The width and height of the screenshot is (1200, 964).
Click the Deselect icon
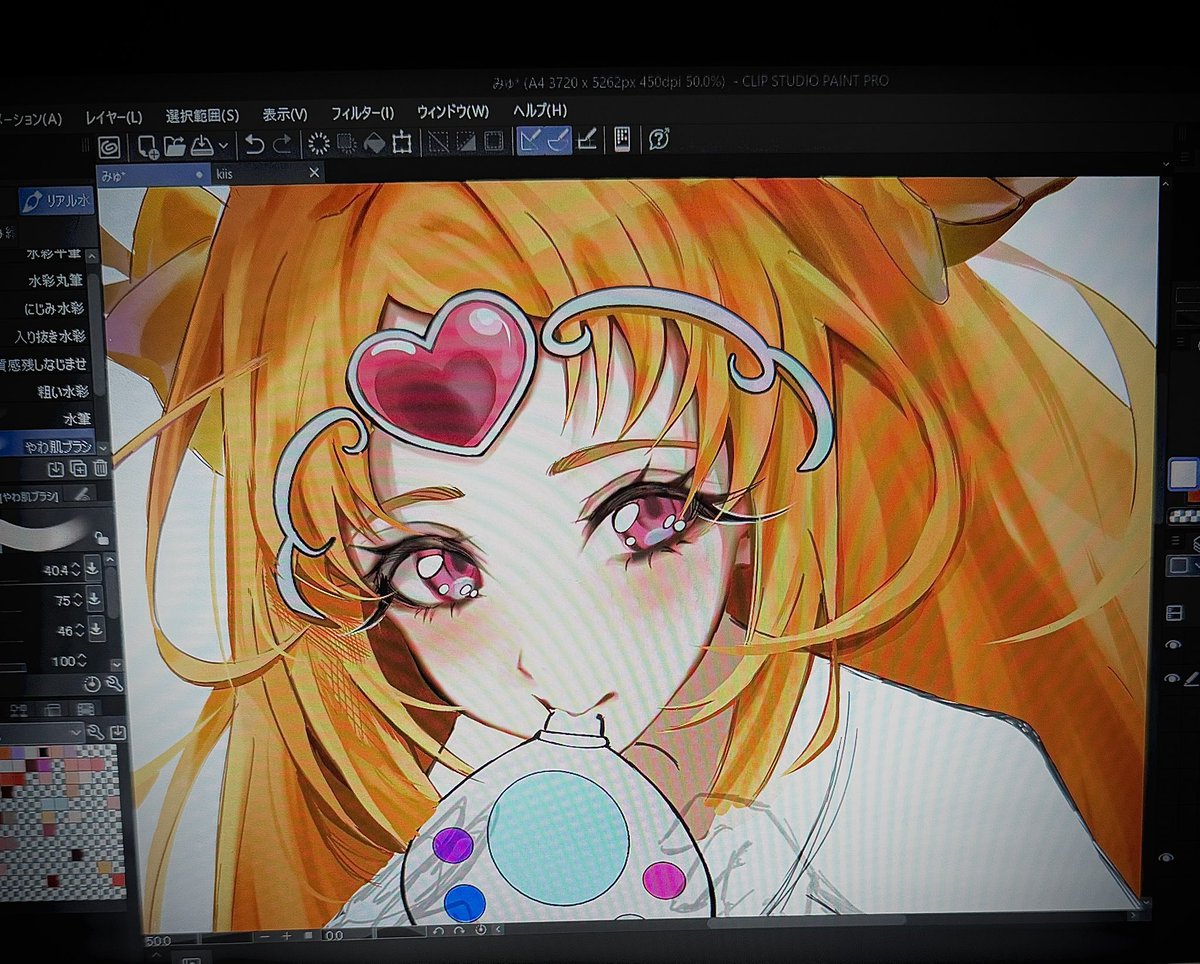tap(438, 142)
